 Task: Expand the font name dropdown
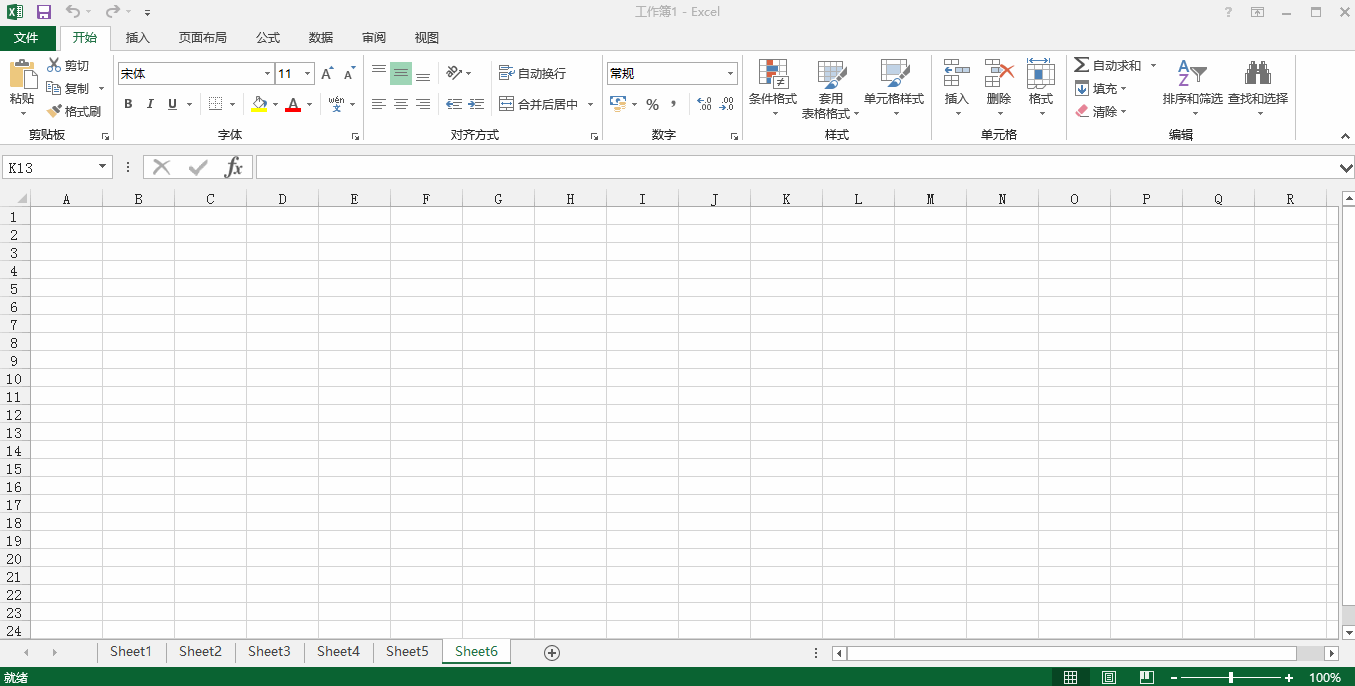click(x=267, y=73)
